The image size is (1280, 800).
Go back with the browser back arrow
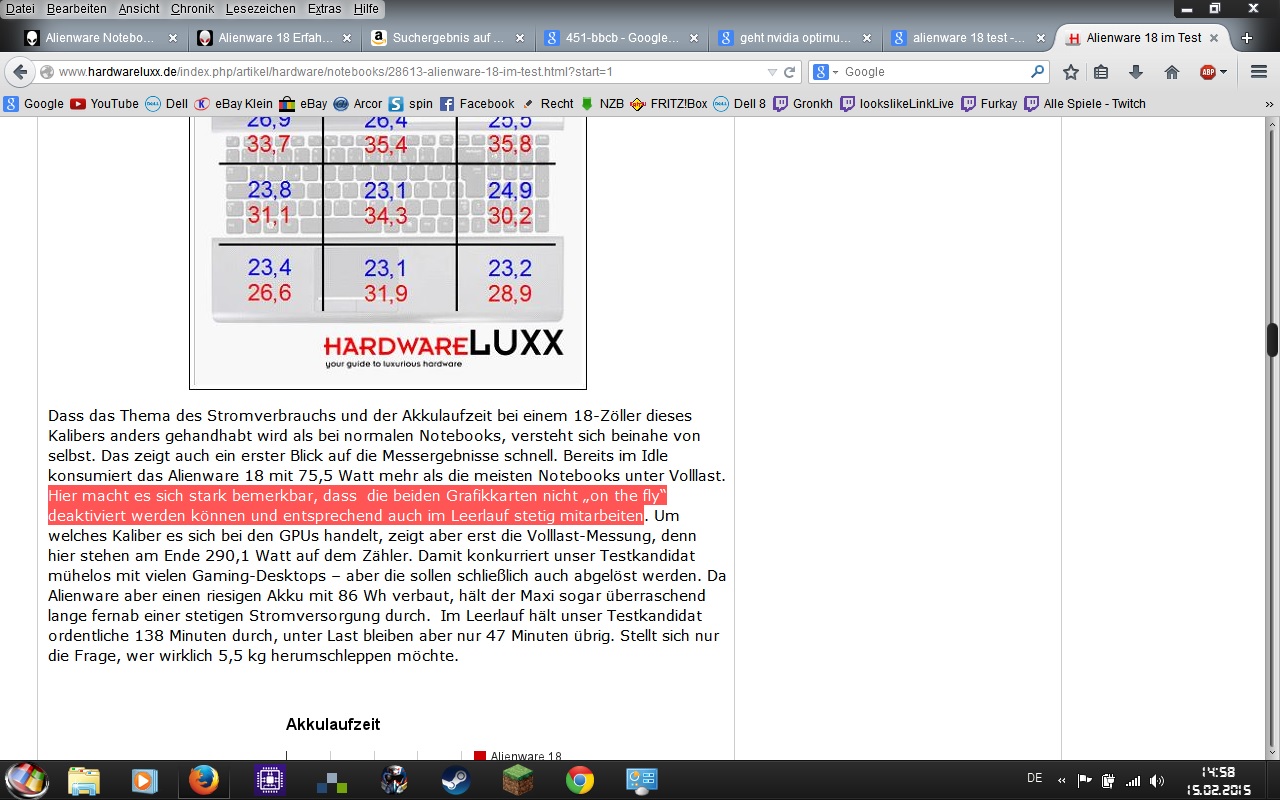point(20,72)
